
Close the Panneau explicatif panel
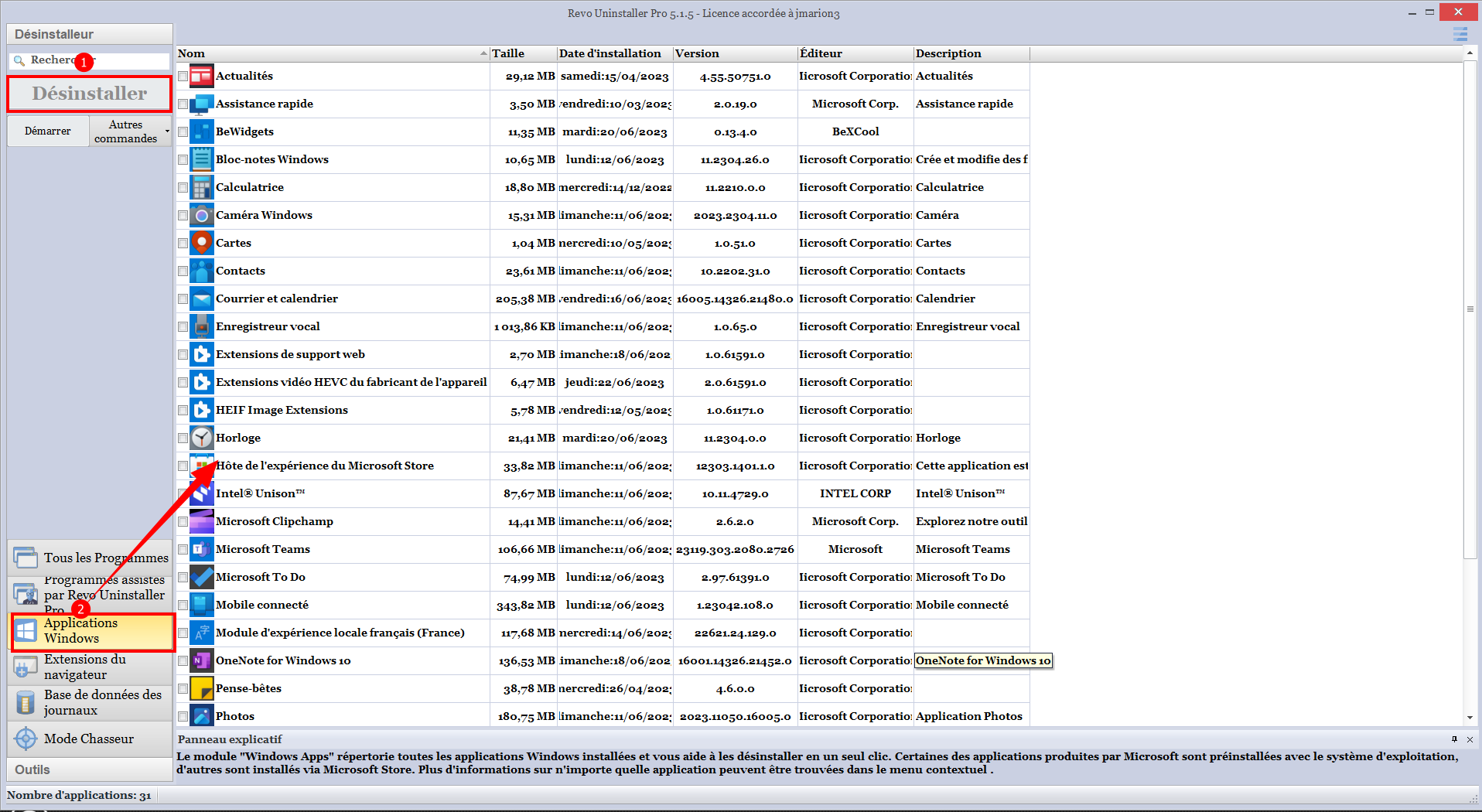pos(1470,739)
